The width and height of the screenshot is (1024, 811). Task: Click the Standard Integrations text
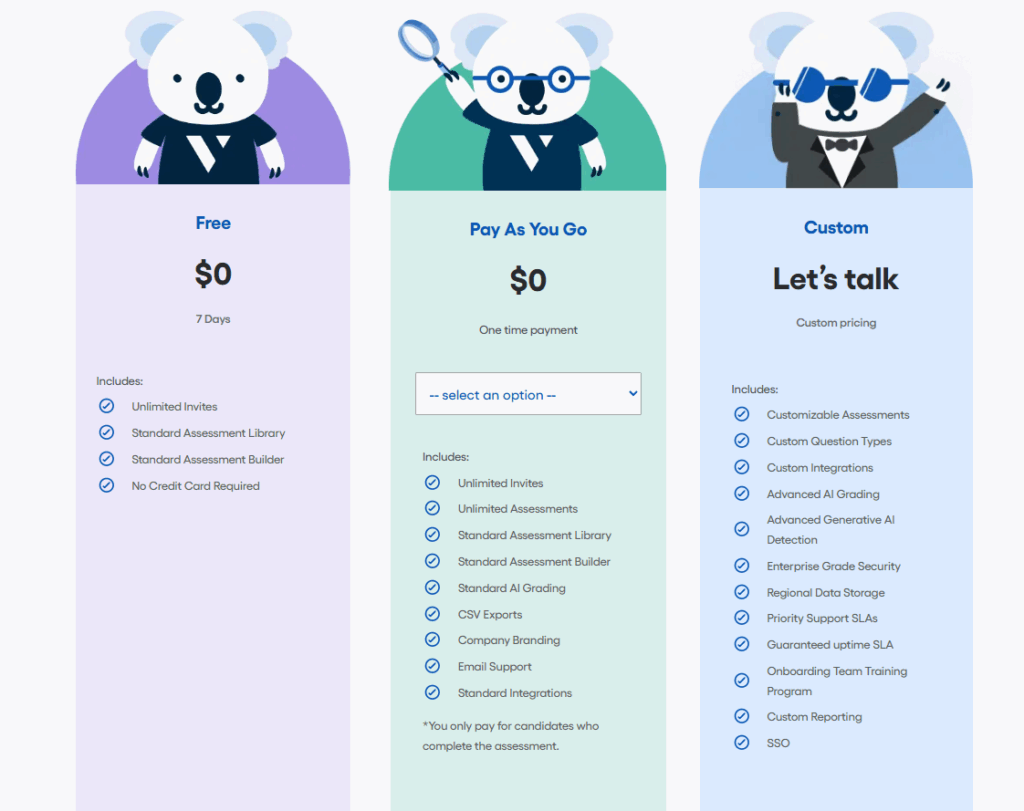(x=515, y=693)
